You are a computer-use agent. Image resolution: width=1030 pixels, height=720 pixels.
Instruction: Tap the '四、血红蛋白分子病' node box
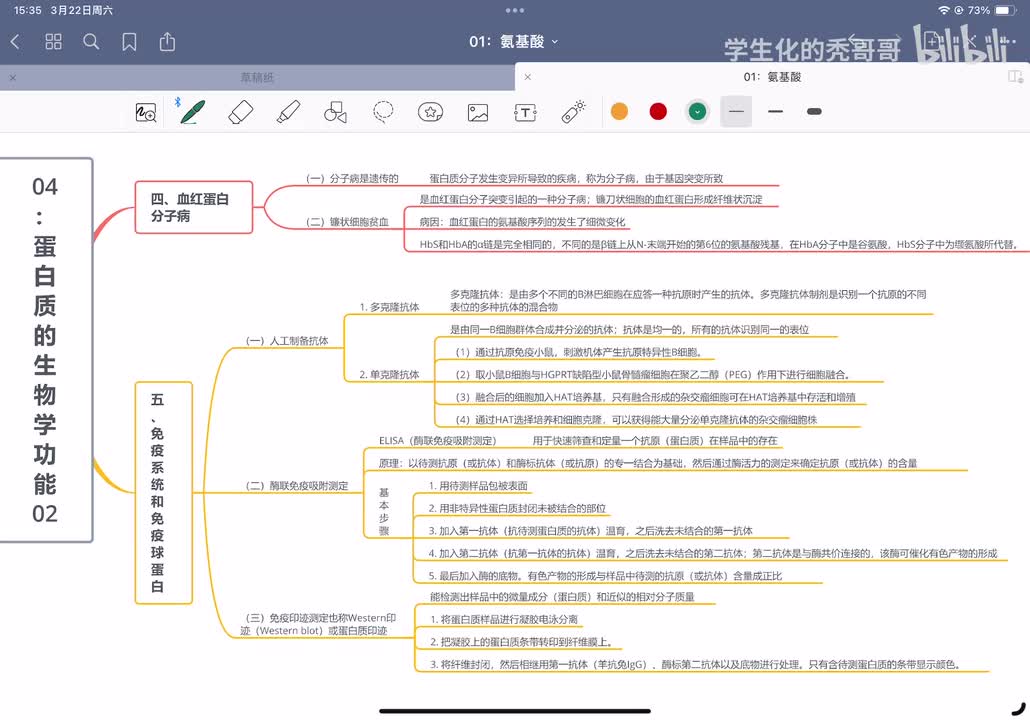[194, 207]
